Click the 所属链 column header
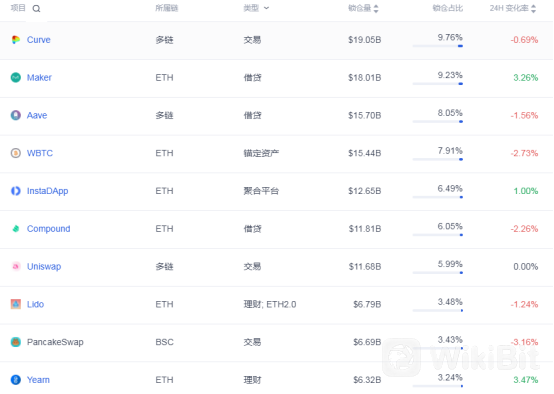This screenshot has width=554, height=394. click(166, 8)
